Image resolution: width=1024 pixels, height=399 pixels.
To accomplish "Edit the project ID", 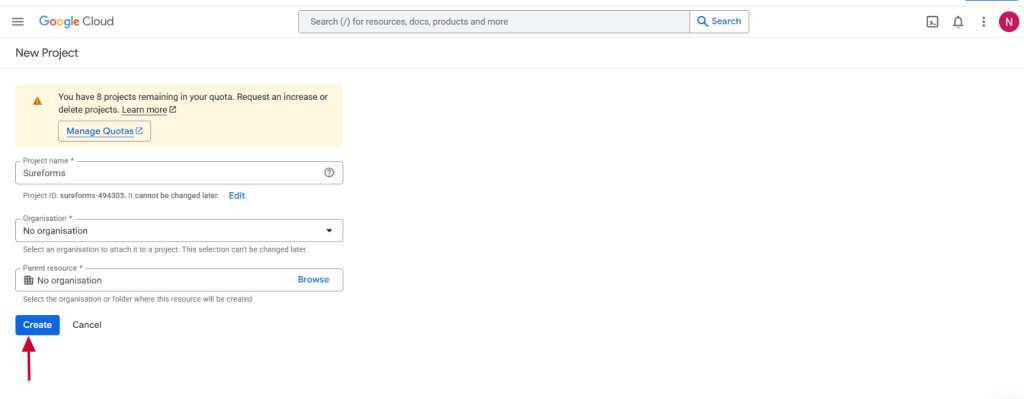I will [x=236, y=195].
